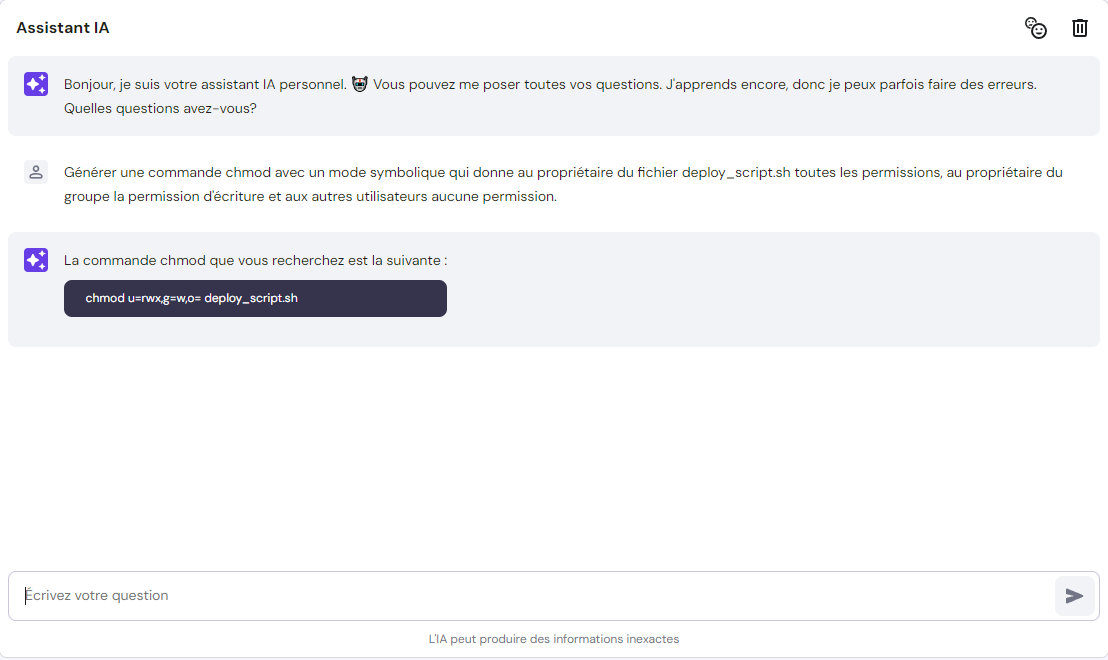Delete the conversation with trash icon
Screen dimensions: 1108x660
1080,28
